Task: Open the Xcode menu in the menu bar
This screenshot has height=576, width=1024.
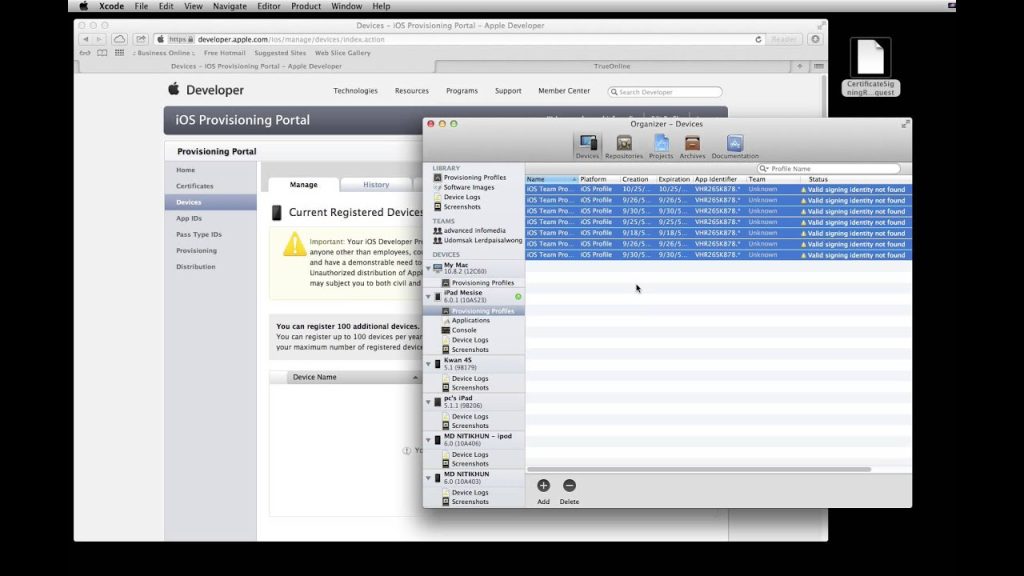Action: pyautogui.click(x=111, y=6)
